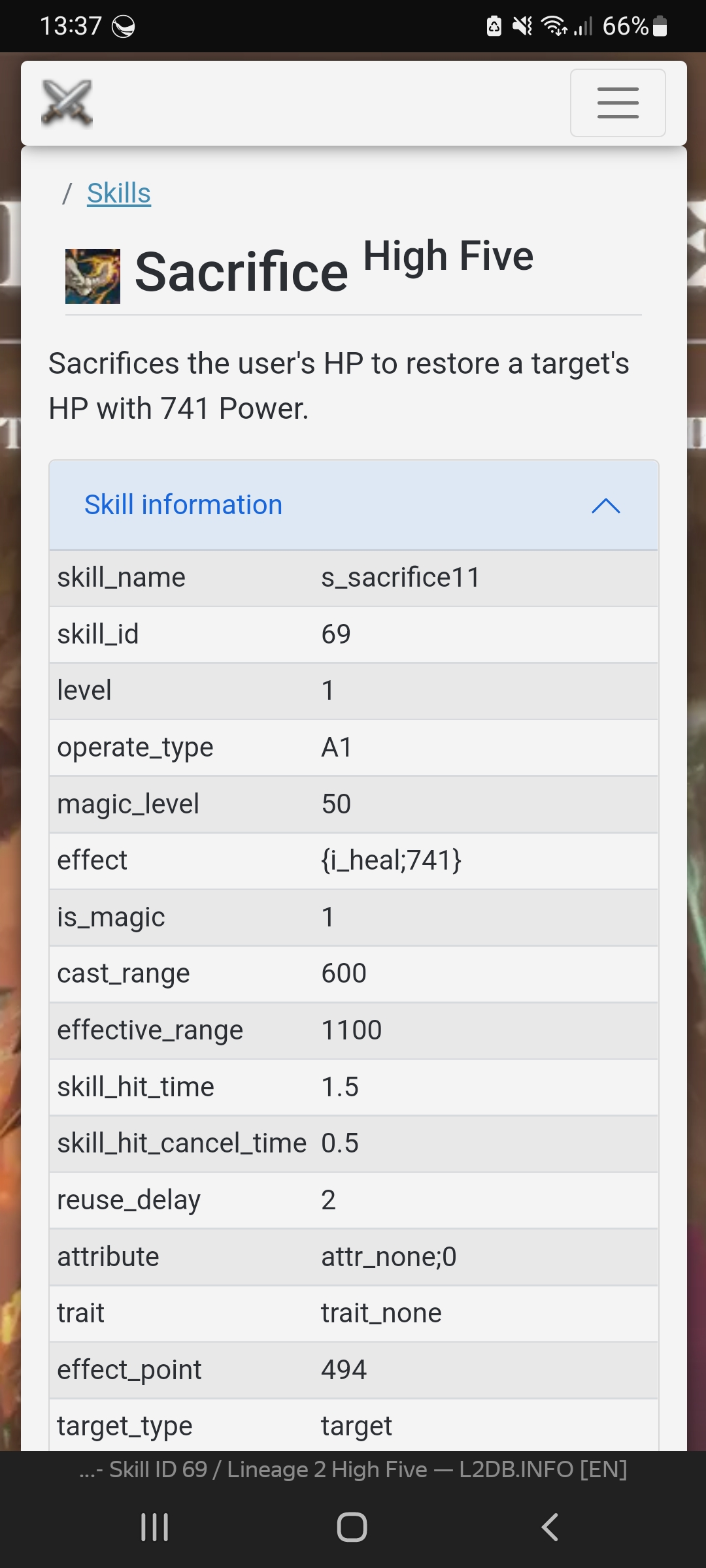Tap the recycling battery saver status icon
The height and width of the screenshot is (1568, 706).
(x=494, y=26)
